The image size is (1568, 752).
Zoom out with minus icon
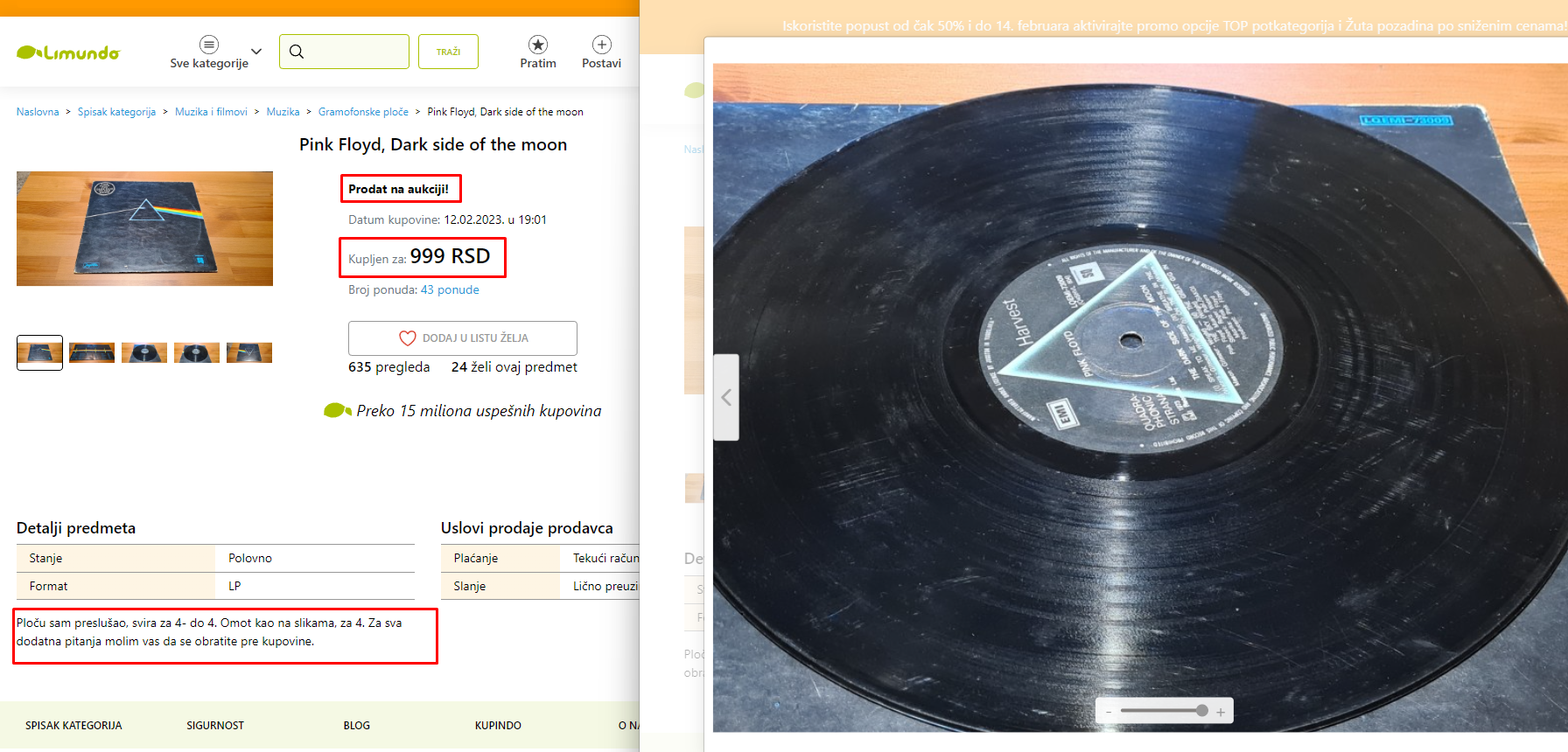[1109, 712]
